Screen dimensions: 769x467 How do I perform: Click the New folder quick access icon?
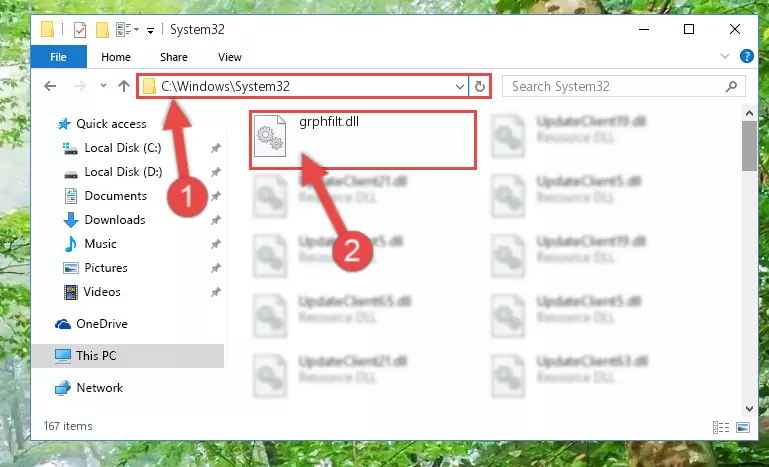[102, 30]
